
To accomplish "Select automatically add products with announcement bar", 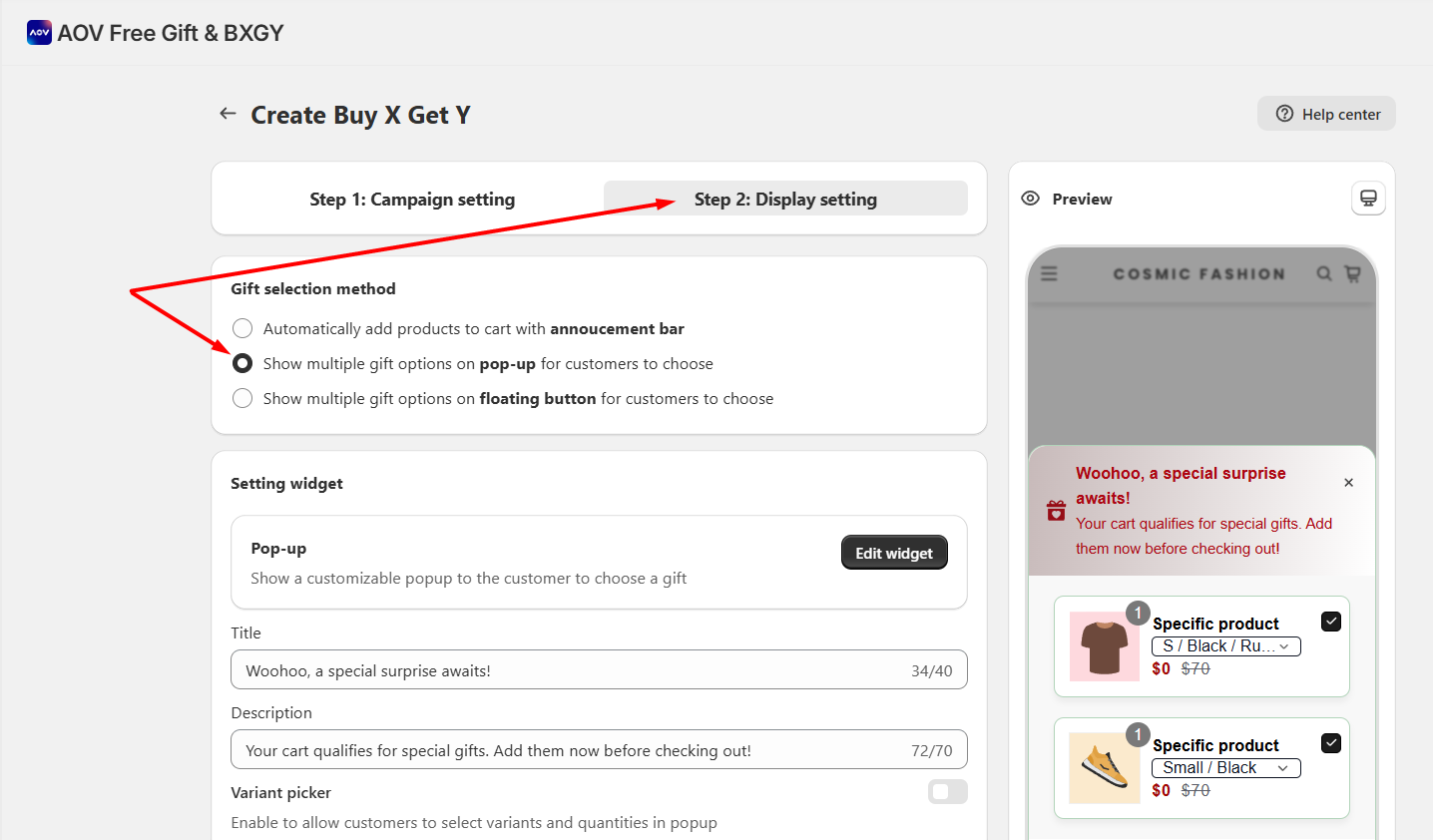I will (242, 329).
